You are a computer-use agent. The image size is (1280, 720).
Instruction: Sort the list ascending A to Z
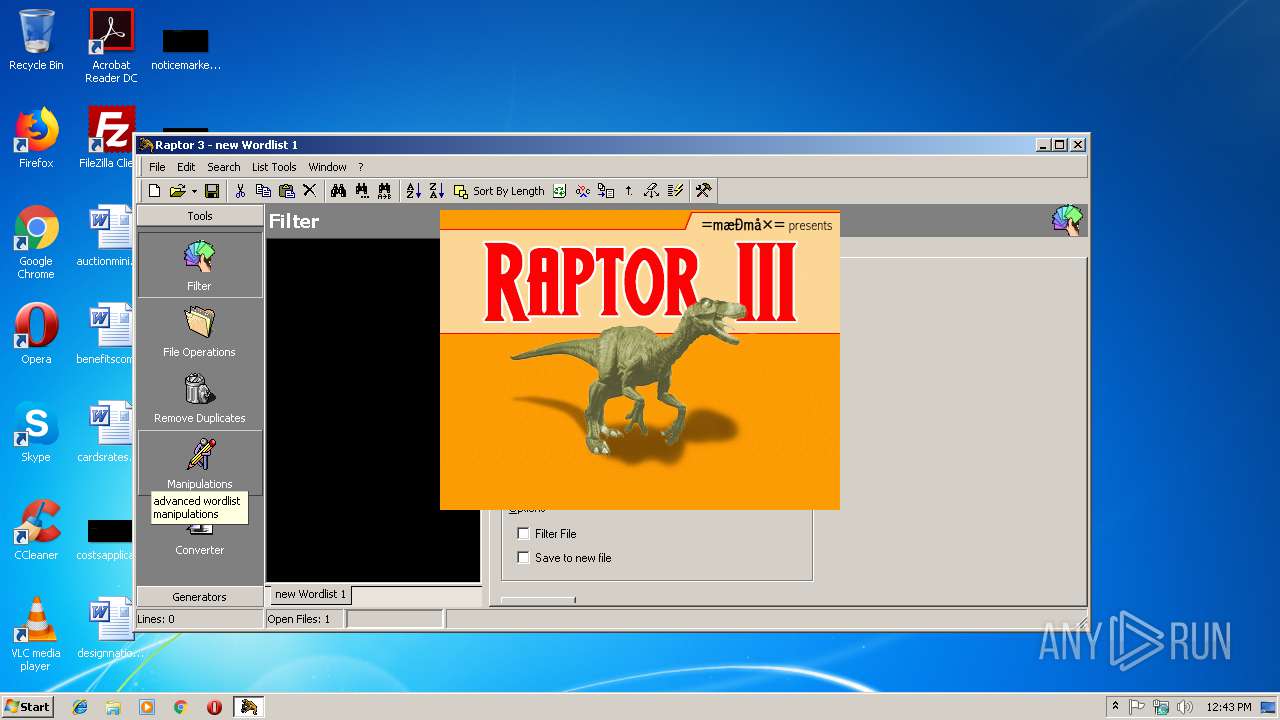[413, 191]
